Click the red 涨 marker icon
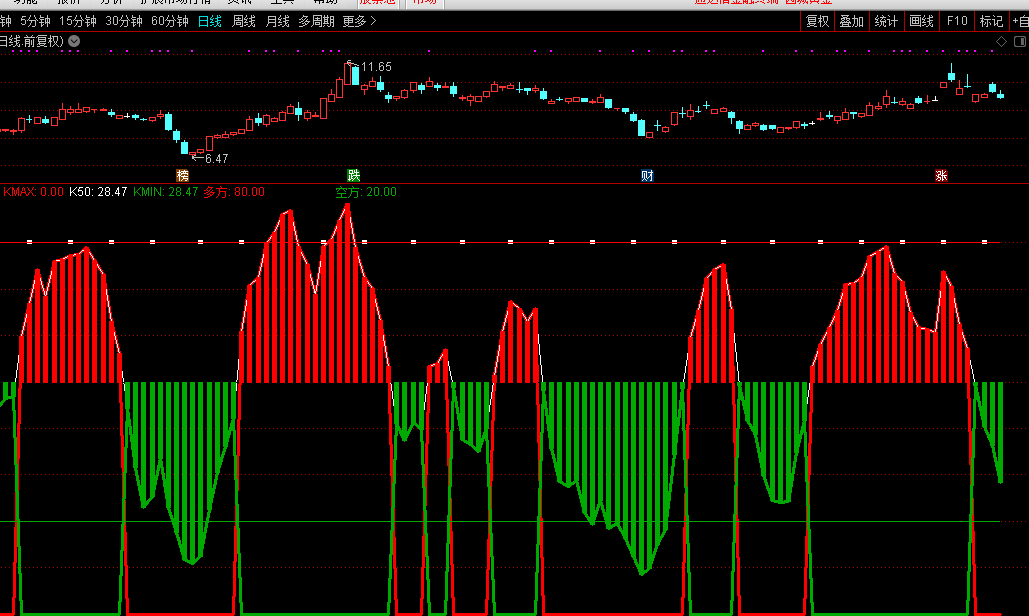Screen dimensions: 1029x616 (x=941, y=175)
